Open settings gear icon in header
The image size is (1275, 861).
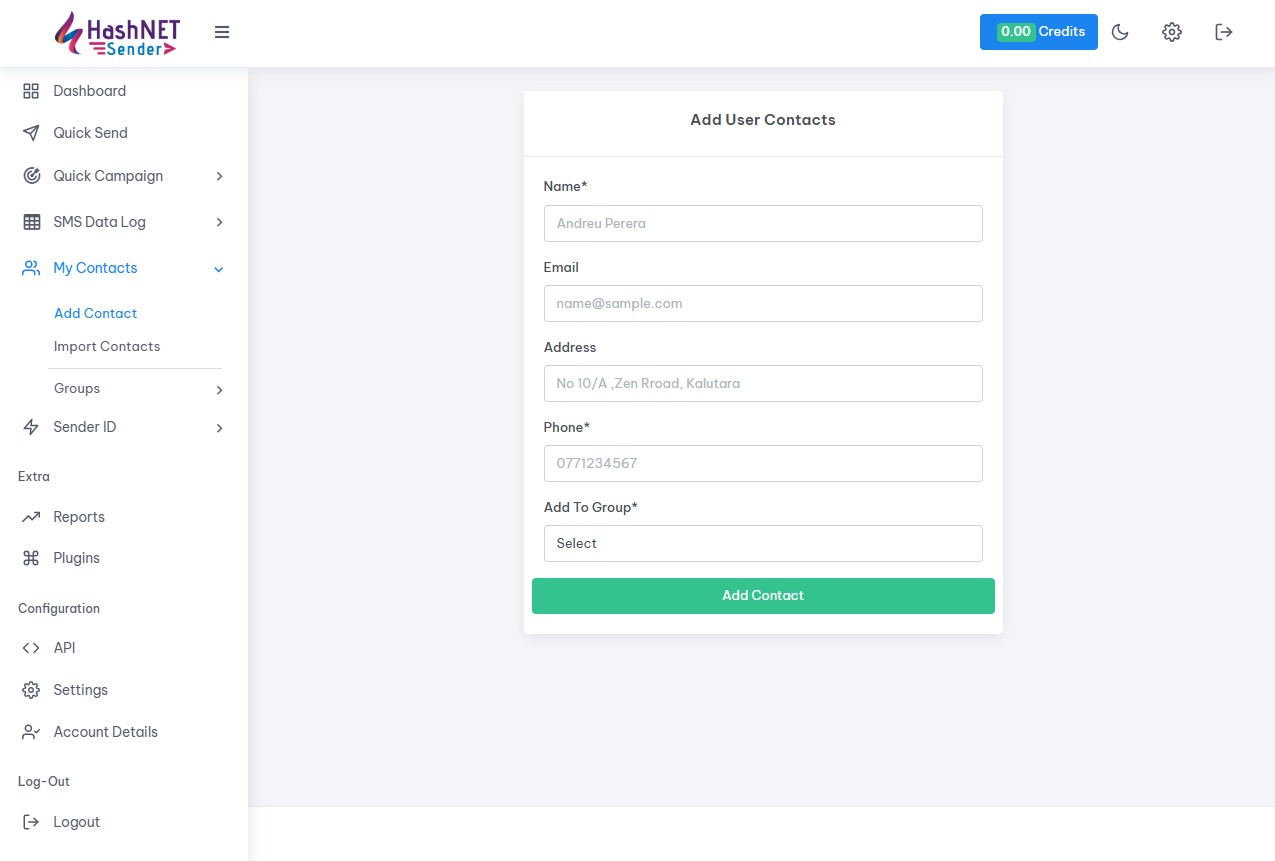[x=1171, y=32]
